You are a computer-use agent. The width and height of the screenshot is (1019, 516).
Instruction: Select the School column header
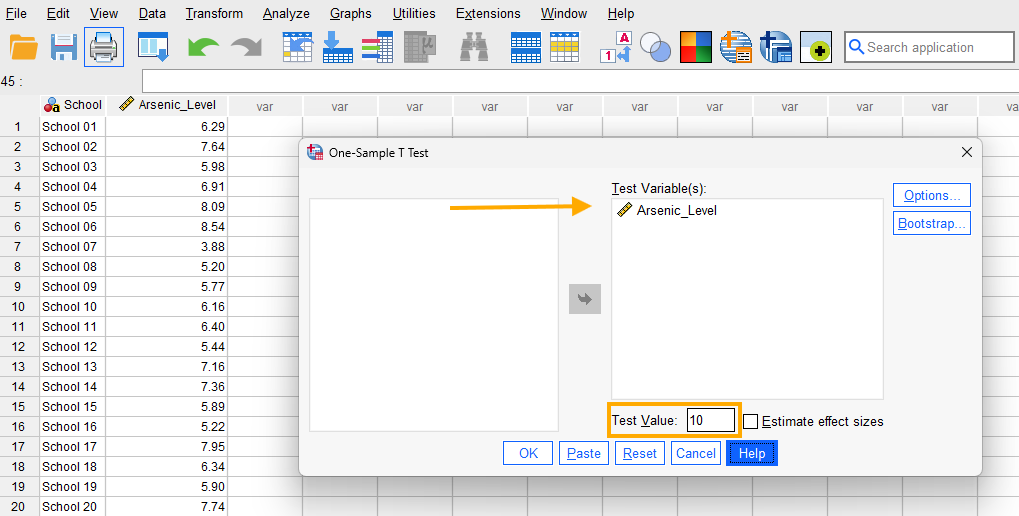click(x=72, y=105)
